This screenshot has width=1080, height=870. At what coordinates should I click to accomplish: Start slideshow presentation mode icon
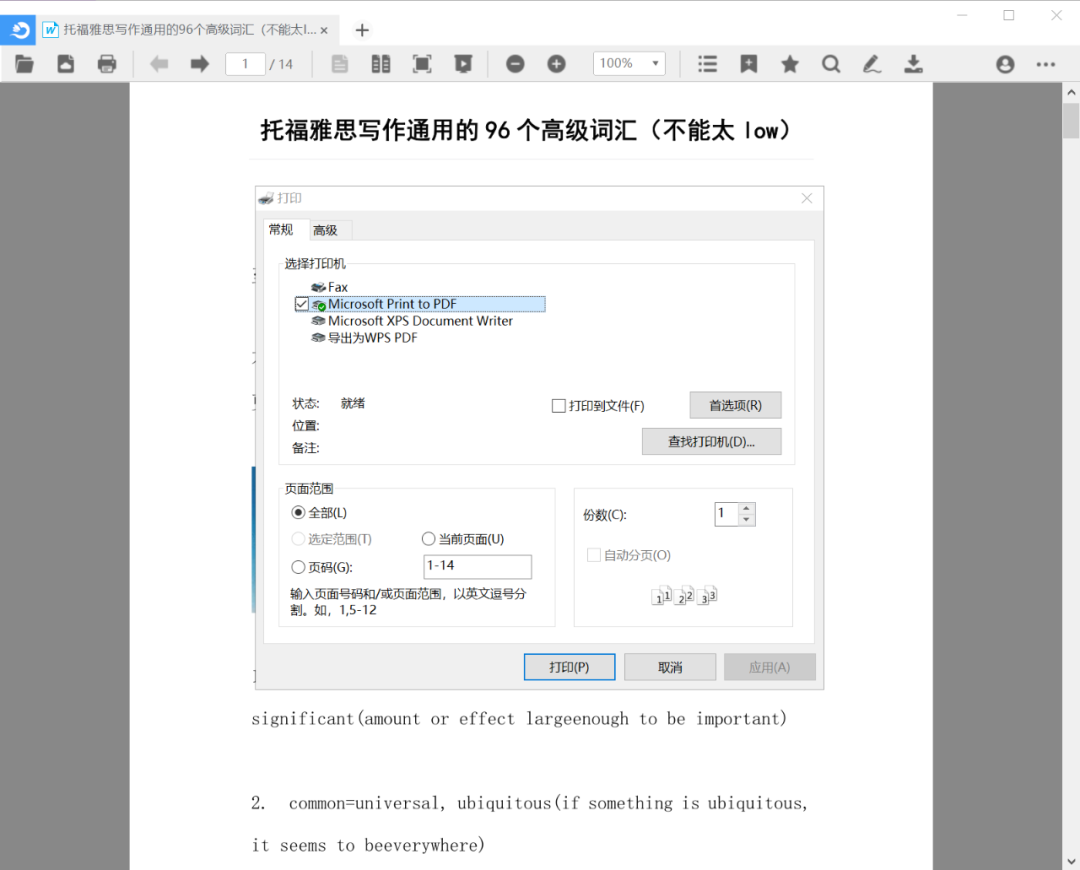pyautogui.click(x=463, y=64)
